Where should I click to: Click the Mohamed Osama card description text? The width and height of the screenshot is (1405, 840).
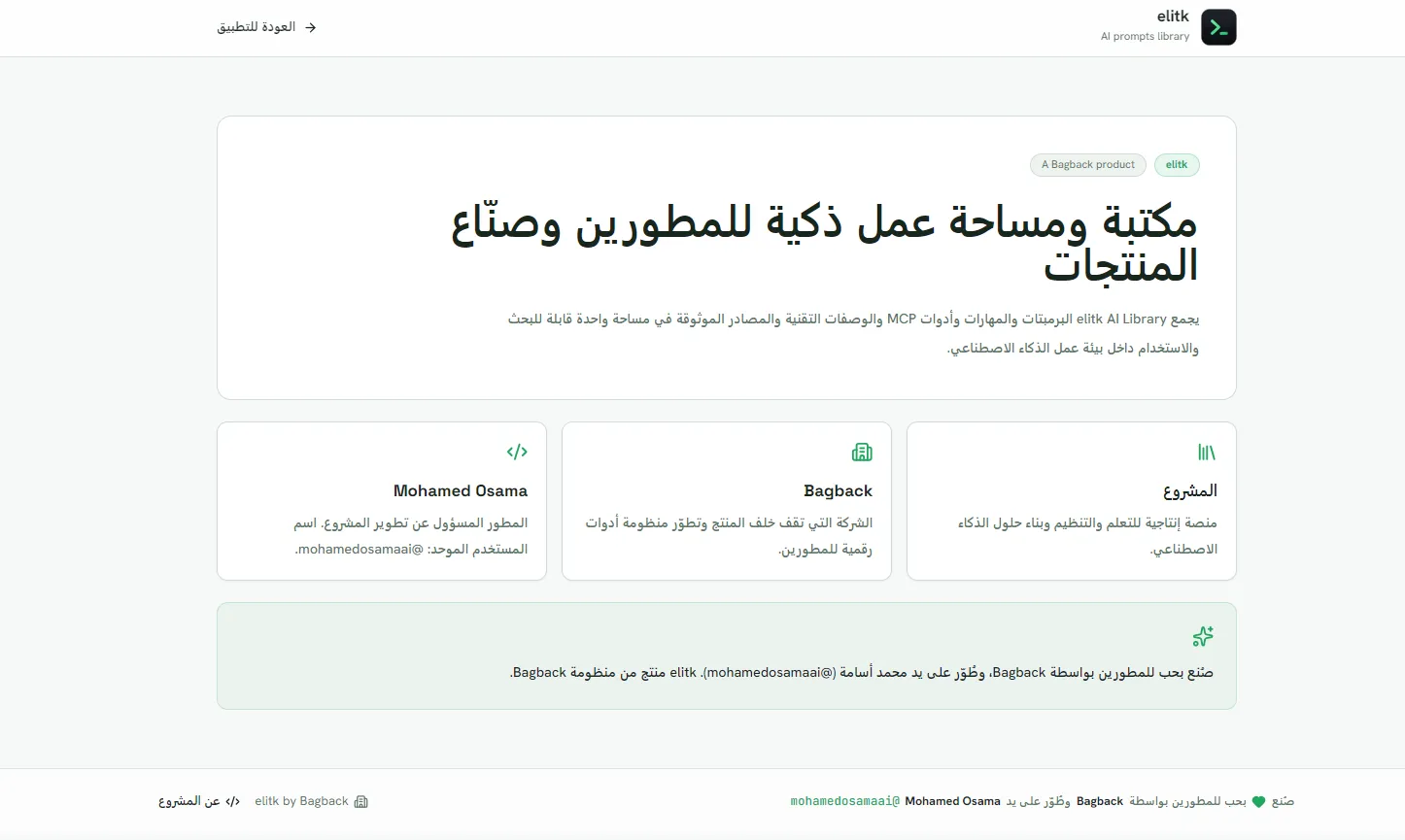(x=411, y=536)
